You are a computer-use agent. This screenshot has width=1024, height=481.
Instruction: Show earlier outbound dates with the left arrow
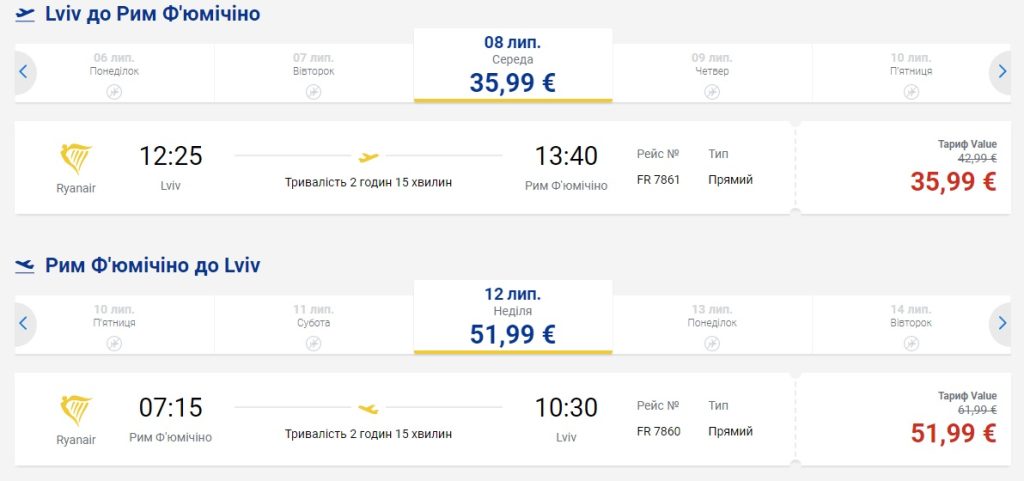(22, 71)
